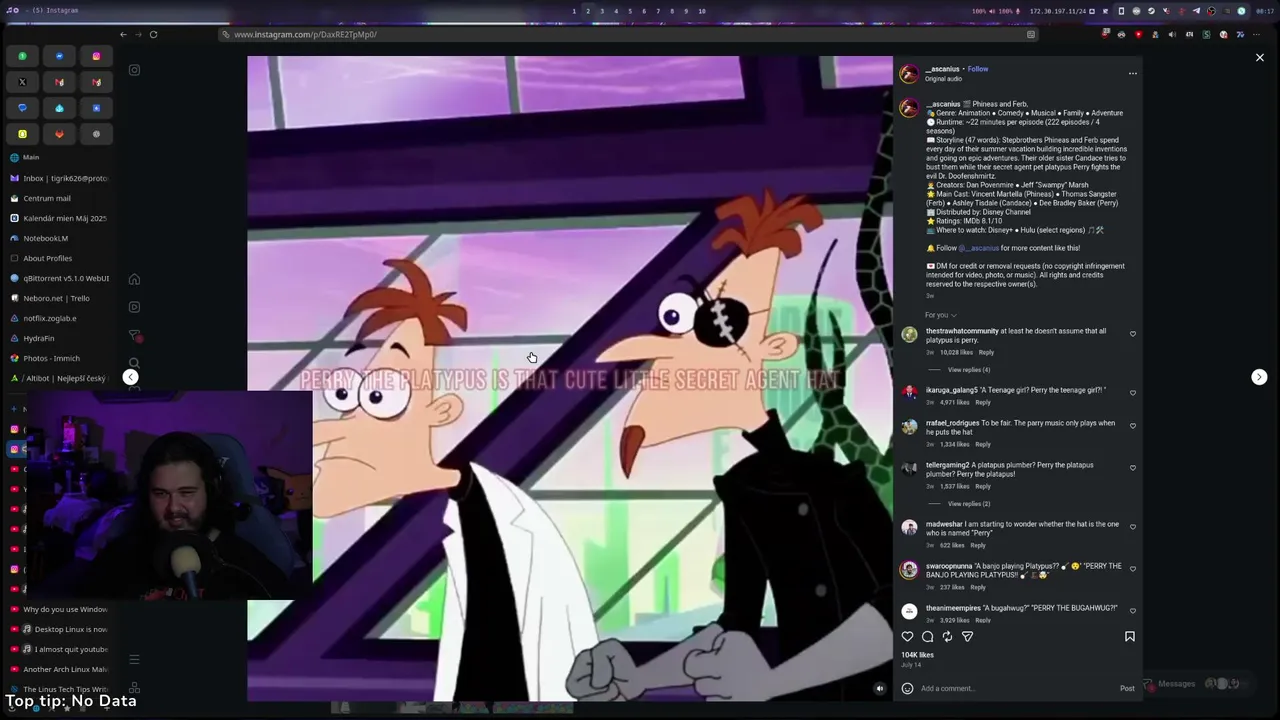Open 'notflix.zoglab.e' sidebar tab
Viewport: 1280px width, 720px height.
(60, 318)
